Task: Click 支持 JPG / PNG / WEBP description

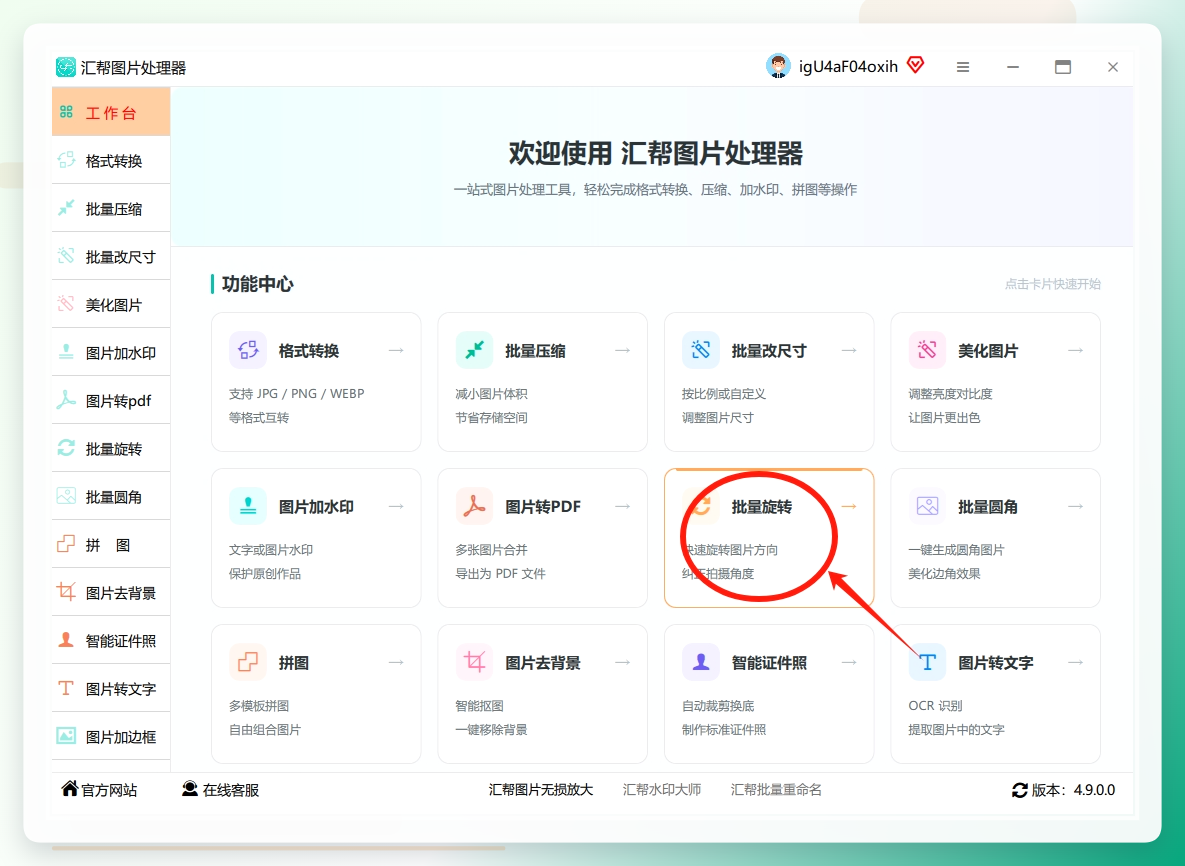Action: (296, 394)
